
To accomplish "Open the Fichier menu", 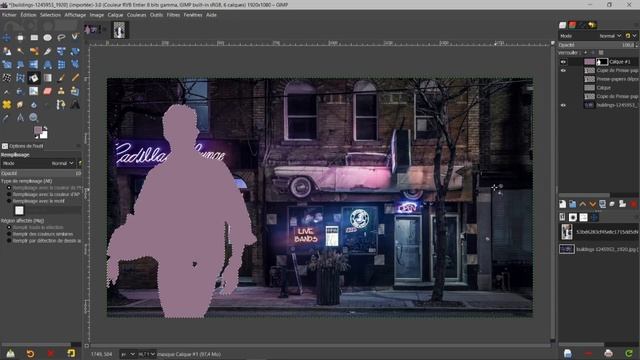I will pos(9,15).
